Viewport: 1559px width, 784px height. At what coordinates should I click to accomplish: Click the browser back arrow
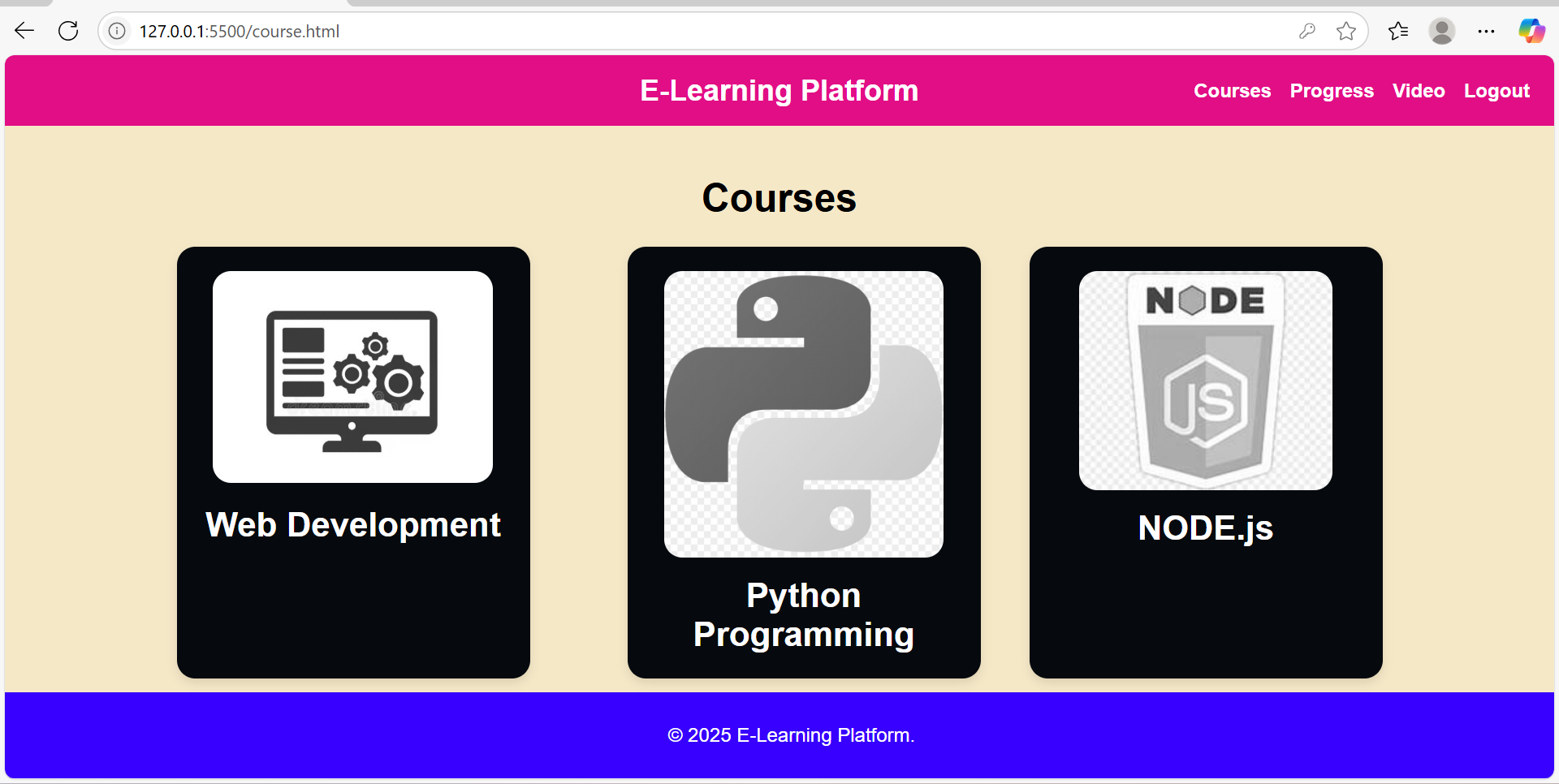(x=24, y=31)
